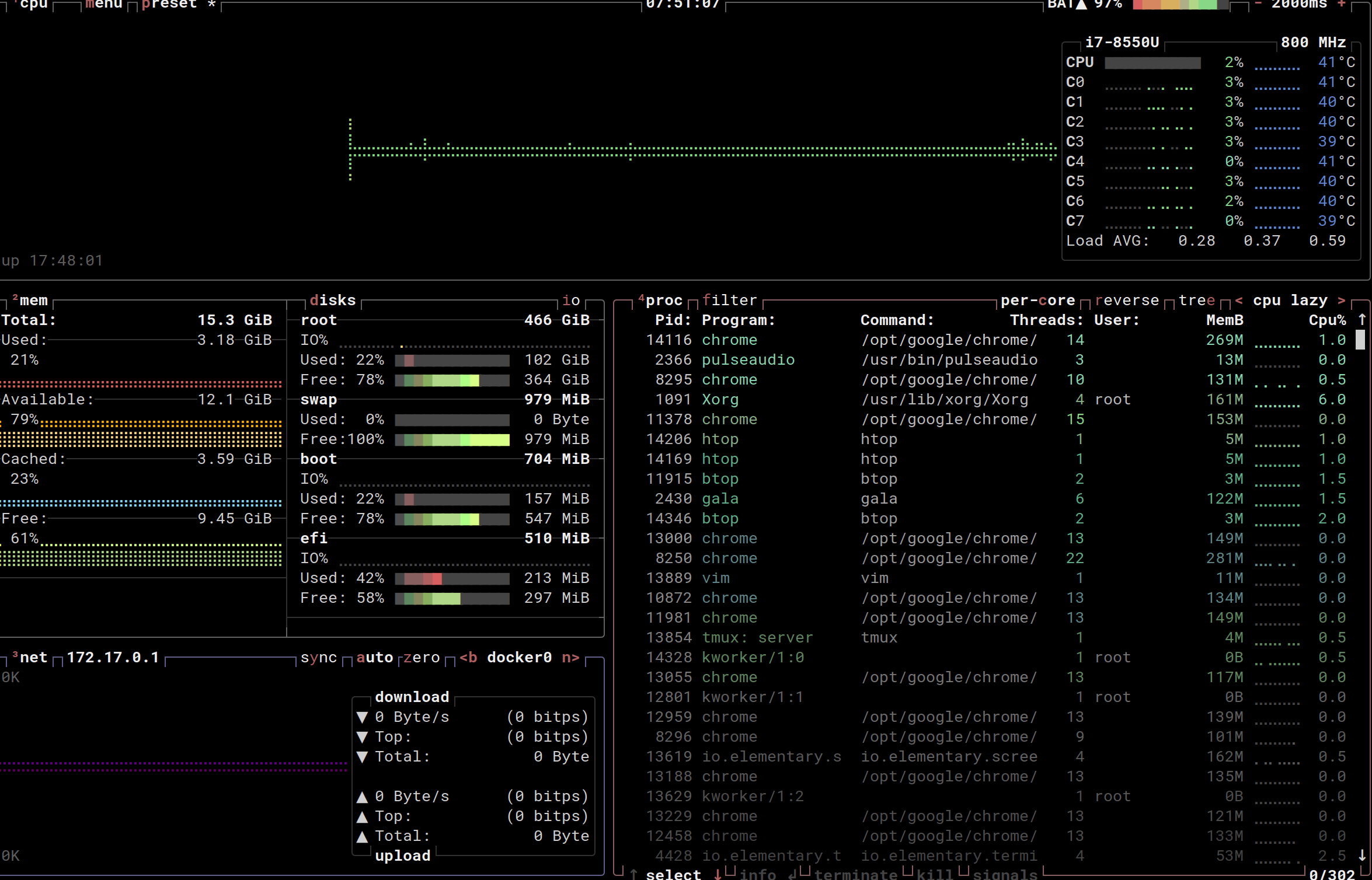Select the Xorg process row
Viewport: 1372px width, 880px height.
pyautogui.click(x=720, y=400)
